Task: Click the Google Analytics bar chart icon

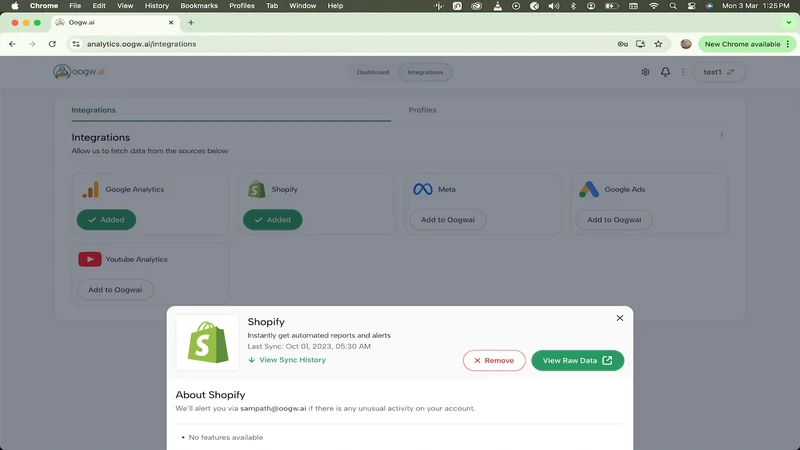Action: pos(91,189)
